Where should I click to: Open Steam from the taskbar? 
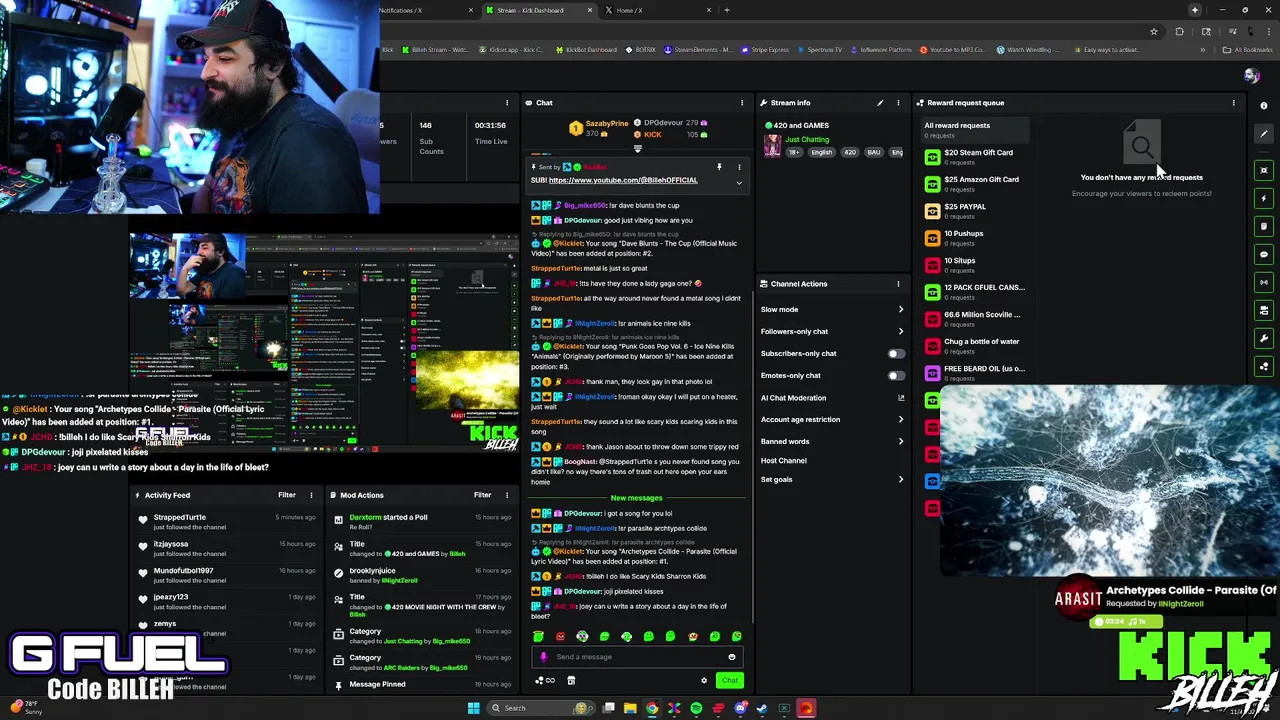(x=762, y=708)
